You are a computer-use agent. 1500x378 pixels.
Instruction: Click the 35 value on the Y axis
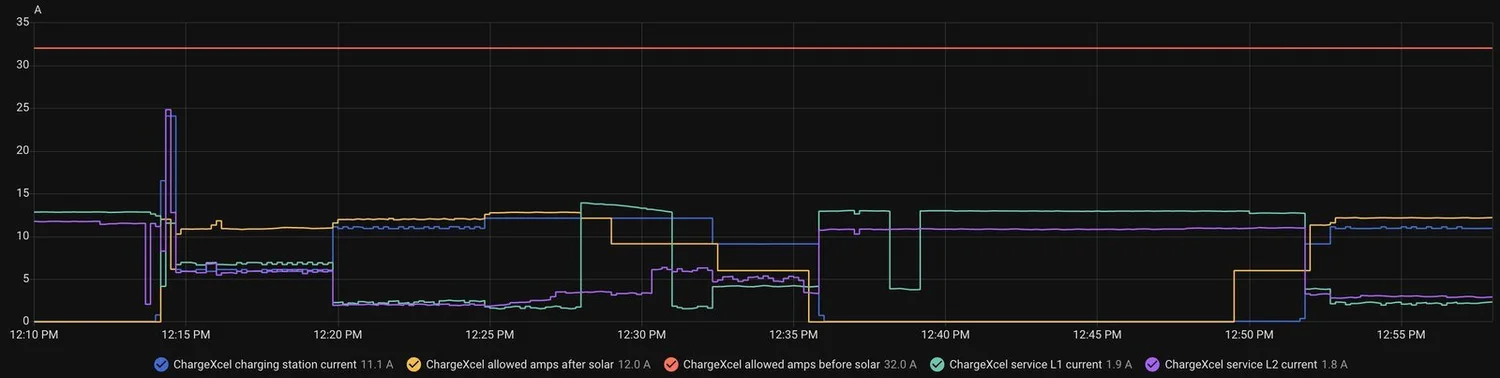pos(23,22)
